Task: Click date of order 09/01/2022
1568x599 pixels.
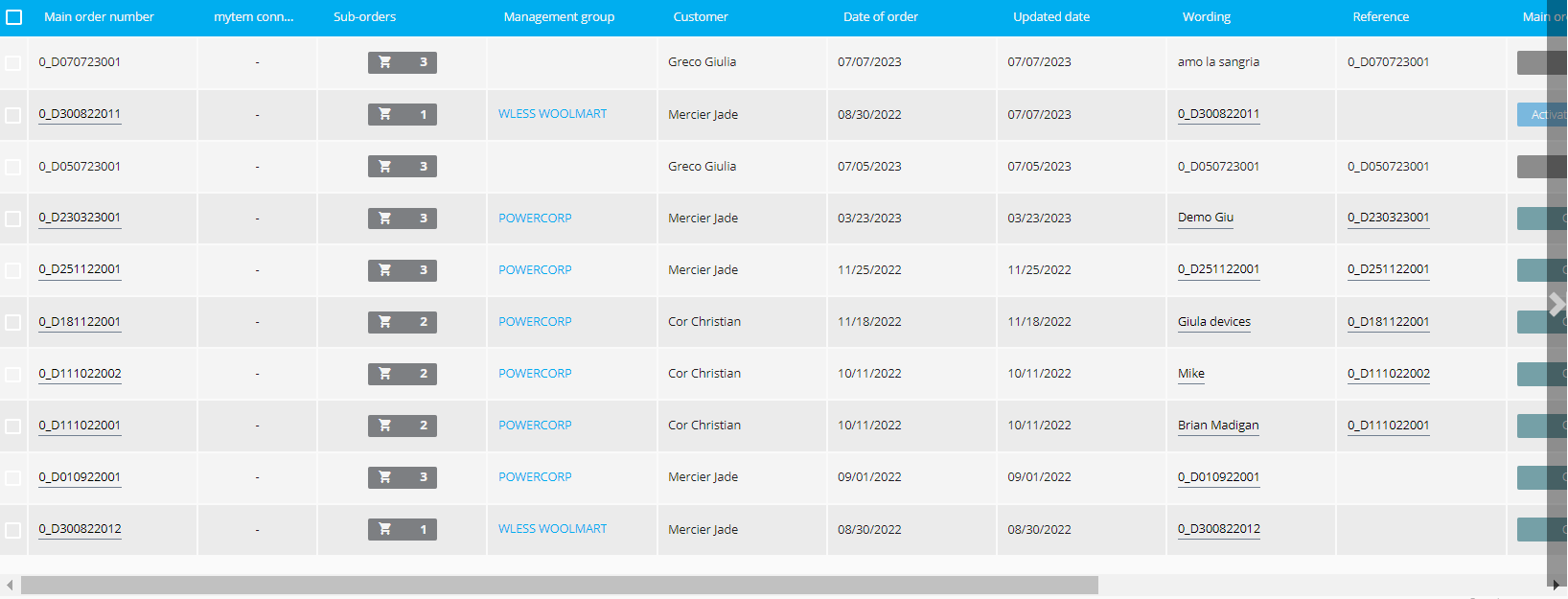Action: (x=869, y=476)
